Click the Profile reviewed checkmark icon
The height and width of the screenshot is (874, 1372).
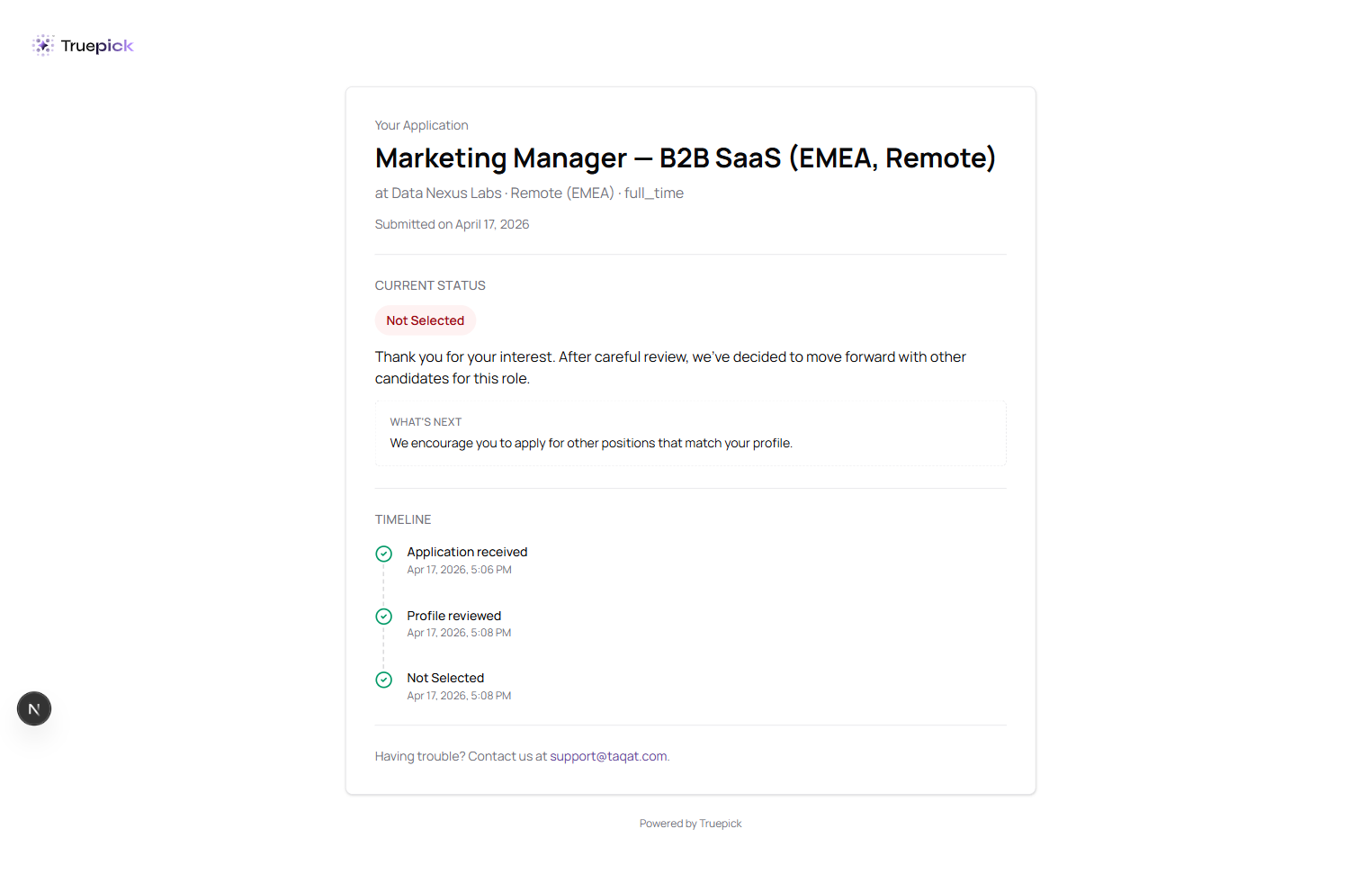[384, 617]
